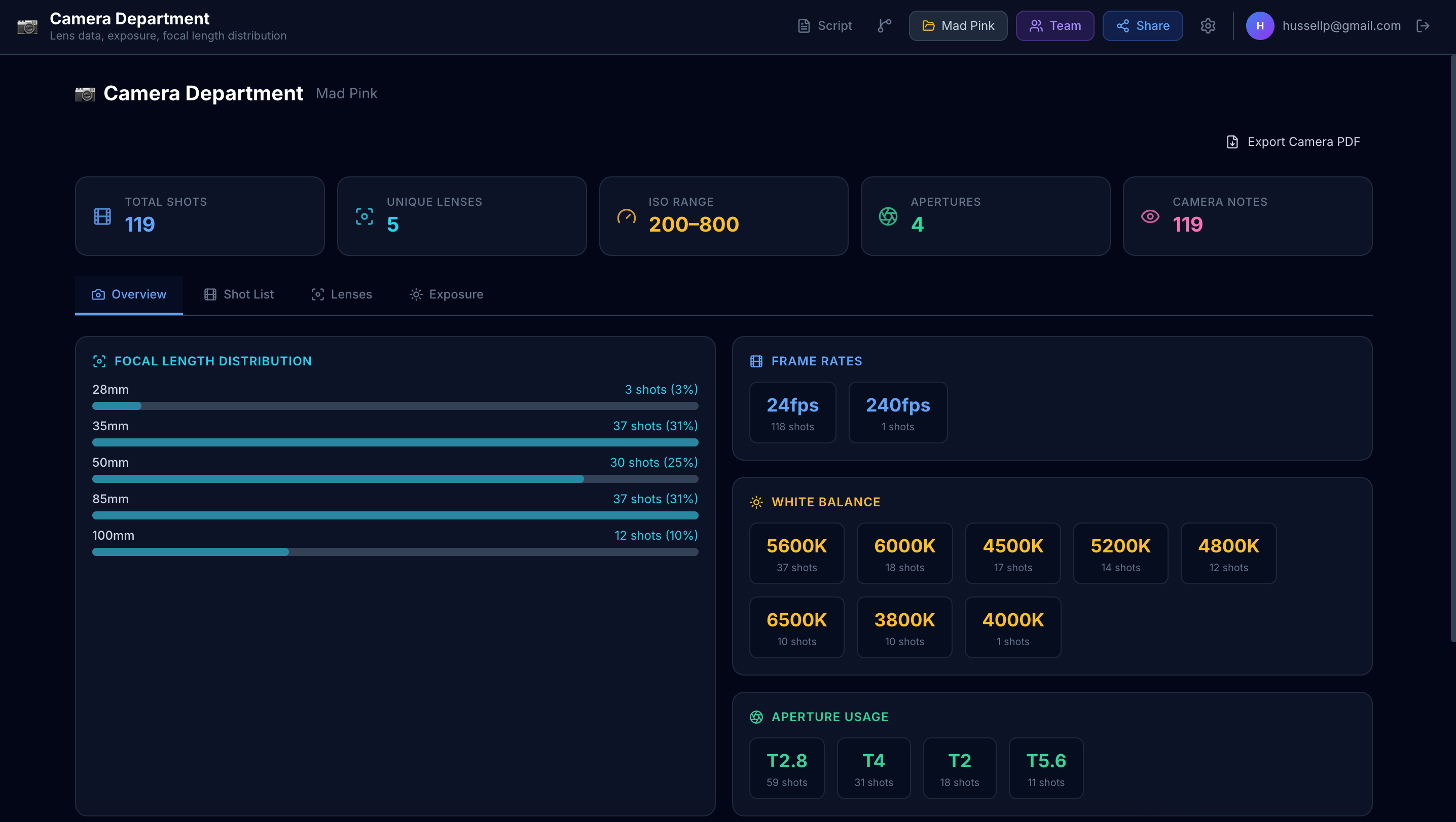Click the aperture icon in Apertures card
Viewport: 1456px width, 822px height.
[888, 216]
